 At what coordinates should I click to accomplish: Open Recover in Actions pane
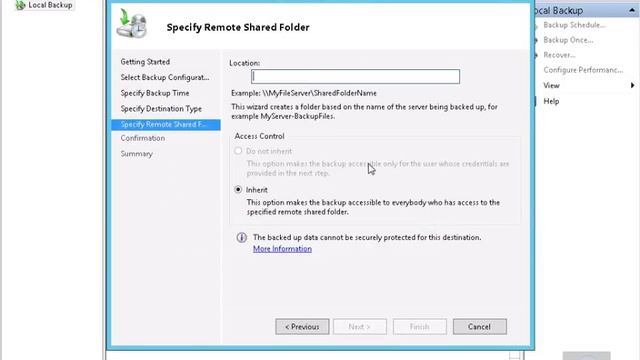(559, 55)
